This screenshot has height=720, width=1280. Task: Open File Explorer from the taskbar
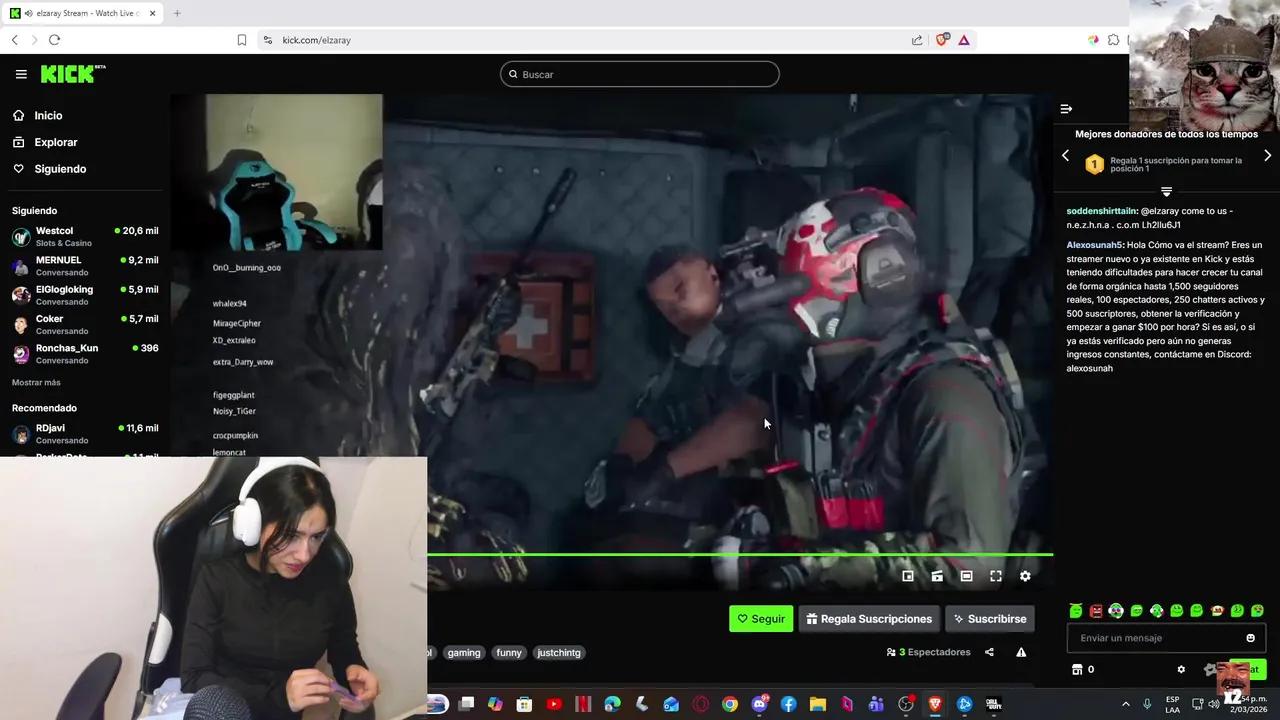click(817, 704)
